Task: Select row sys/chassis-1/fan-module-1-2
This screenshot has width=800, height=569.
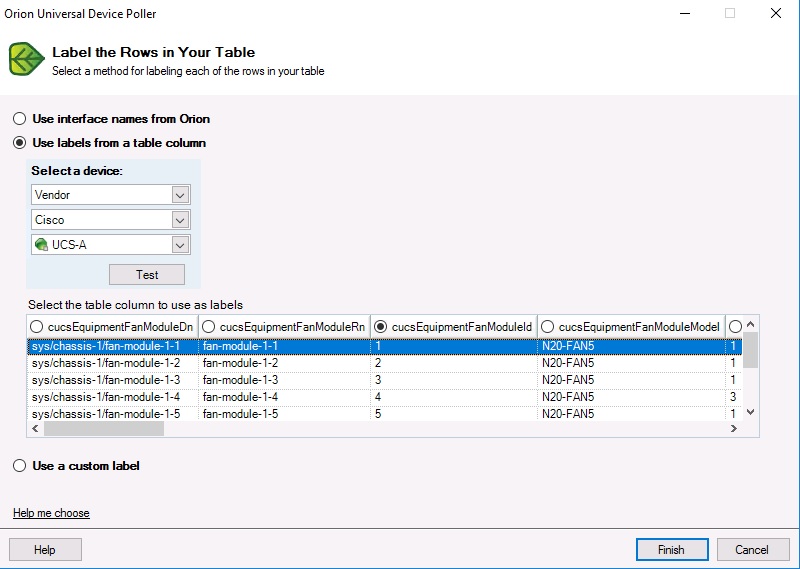Action: [385, 363]
